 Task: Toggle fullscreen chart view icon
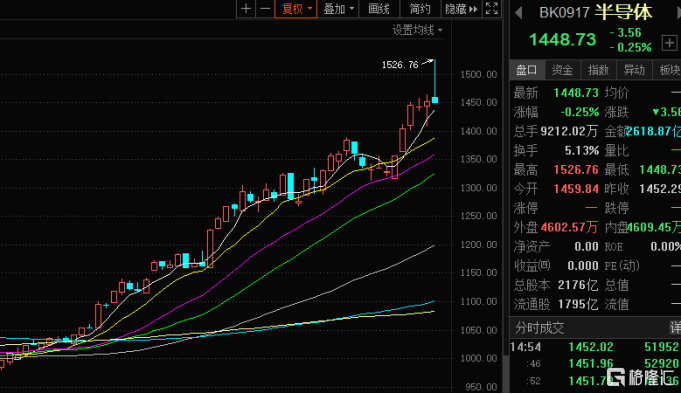pos(492,9)
